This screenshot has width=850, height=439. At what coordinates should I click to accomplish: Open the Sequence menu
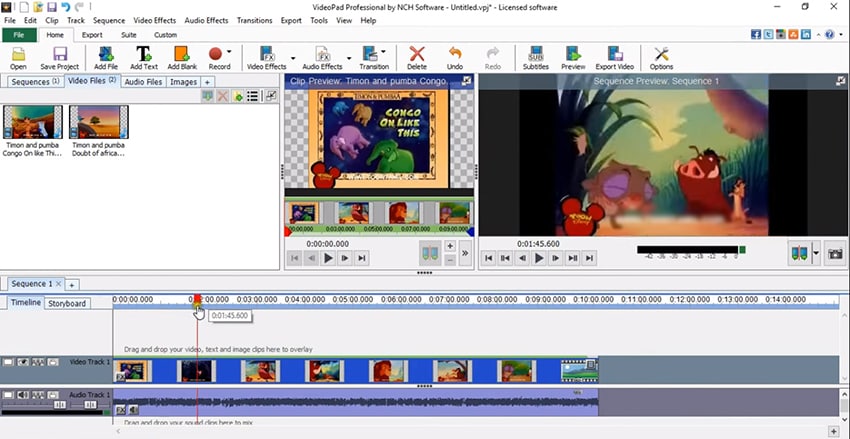point(108,21)
